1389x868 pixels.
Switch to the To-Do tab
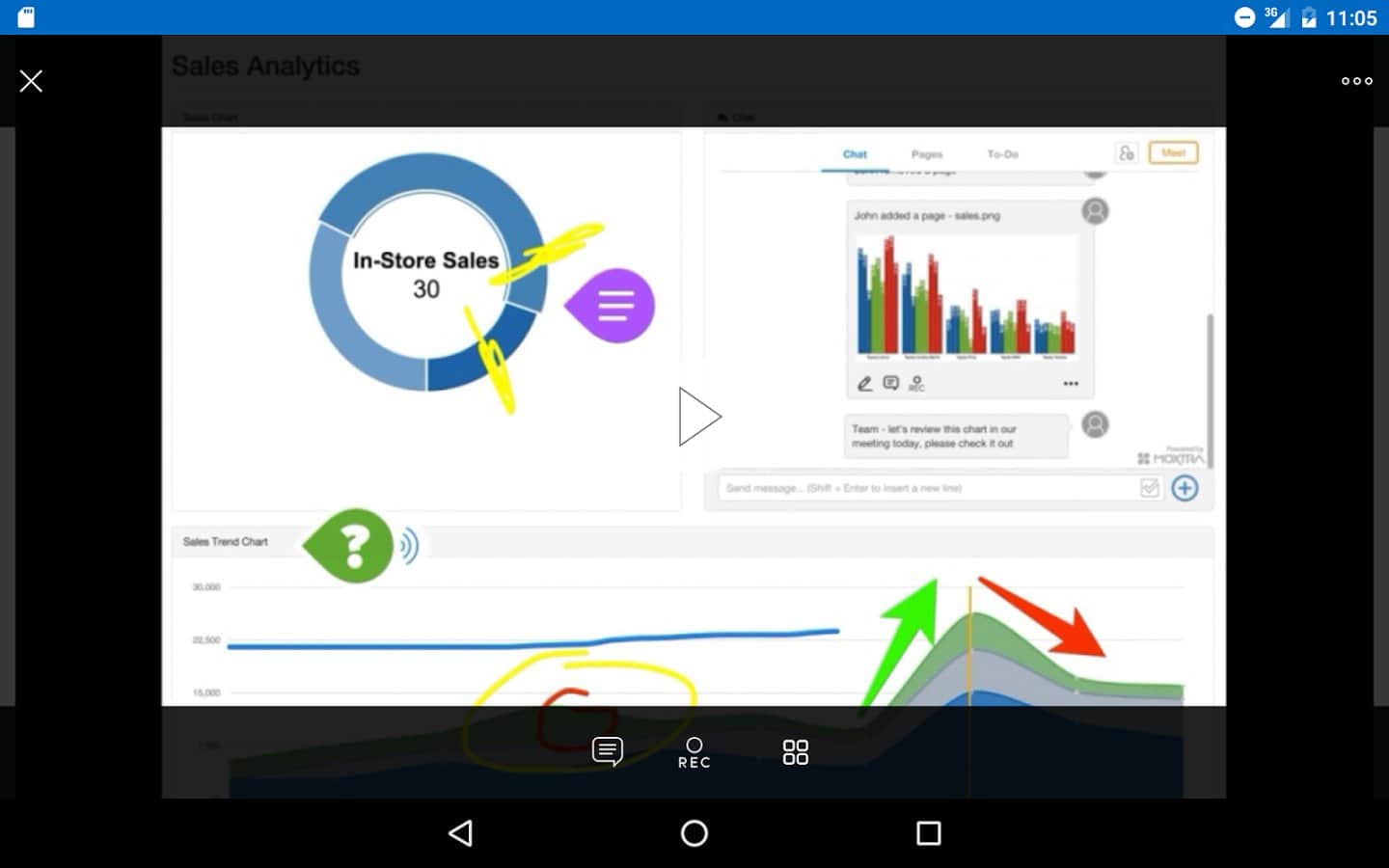point(1002,154)
